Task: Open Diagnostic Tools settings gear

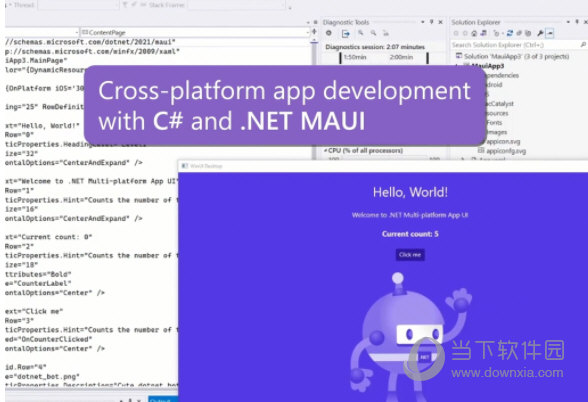Action: pyautogui.click(x=329, y=33)
